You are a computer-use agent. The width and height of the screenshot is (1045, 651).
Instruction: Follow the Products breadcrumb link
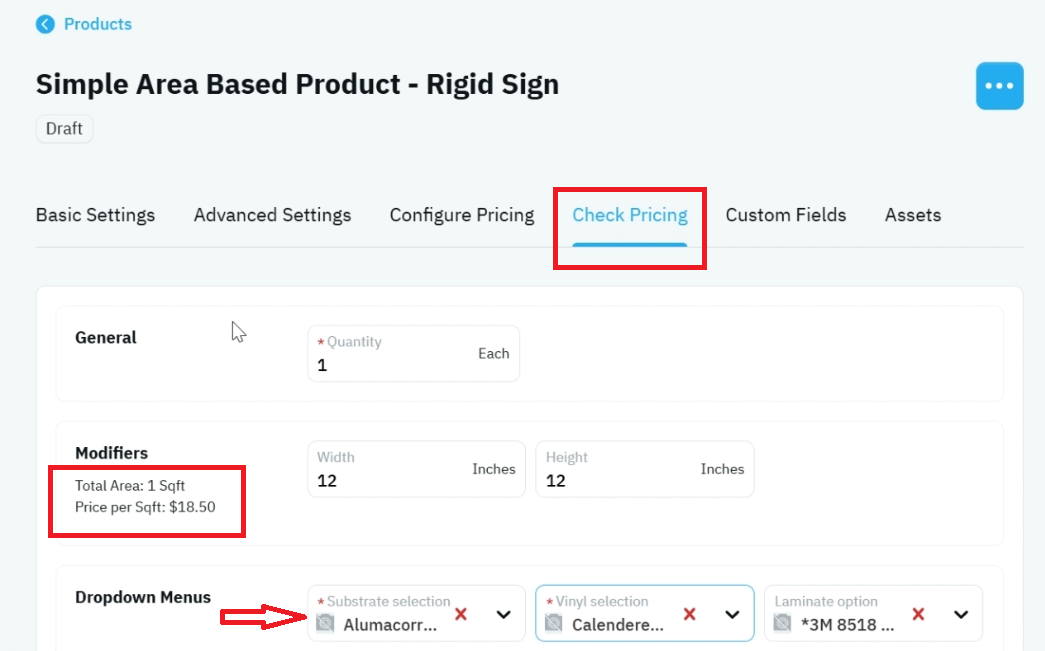(x=98, y=25)
